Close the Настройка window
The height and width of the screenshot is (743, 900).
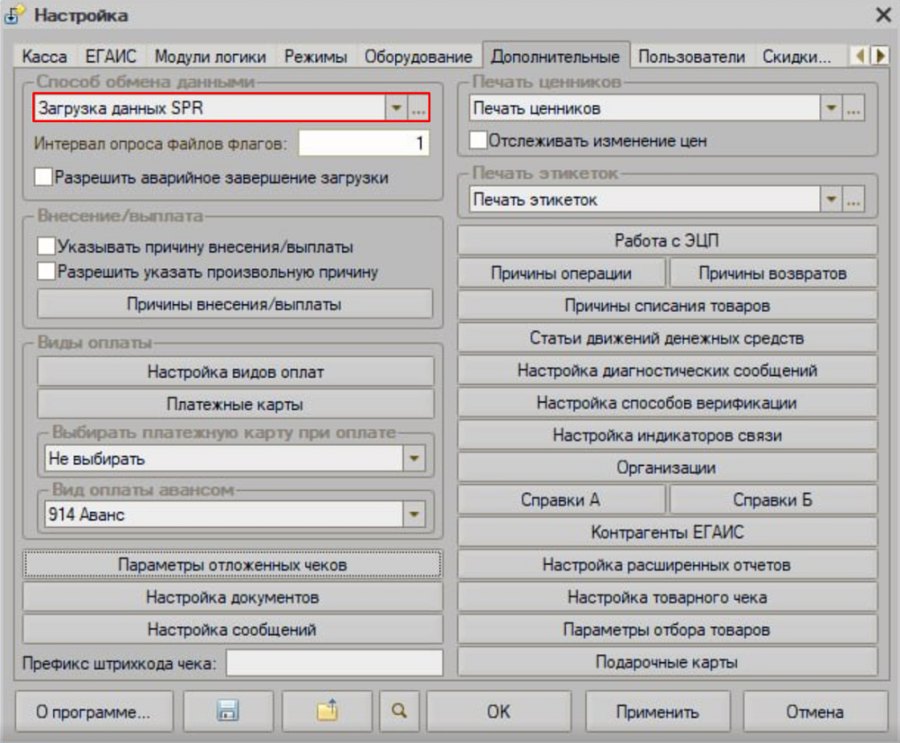click(883, 14)
